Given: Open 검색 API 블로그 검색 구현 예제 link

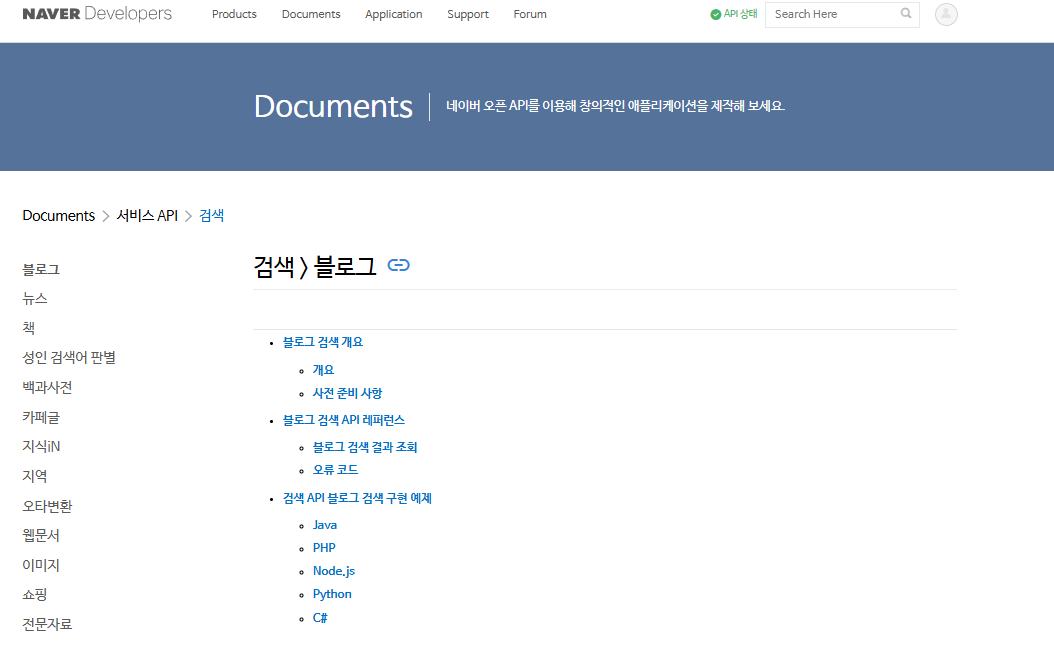Looking at the screenshot, I should tap(357, 498).
